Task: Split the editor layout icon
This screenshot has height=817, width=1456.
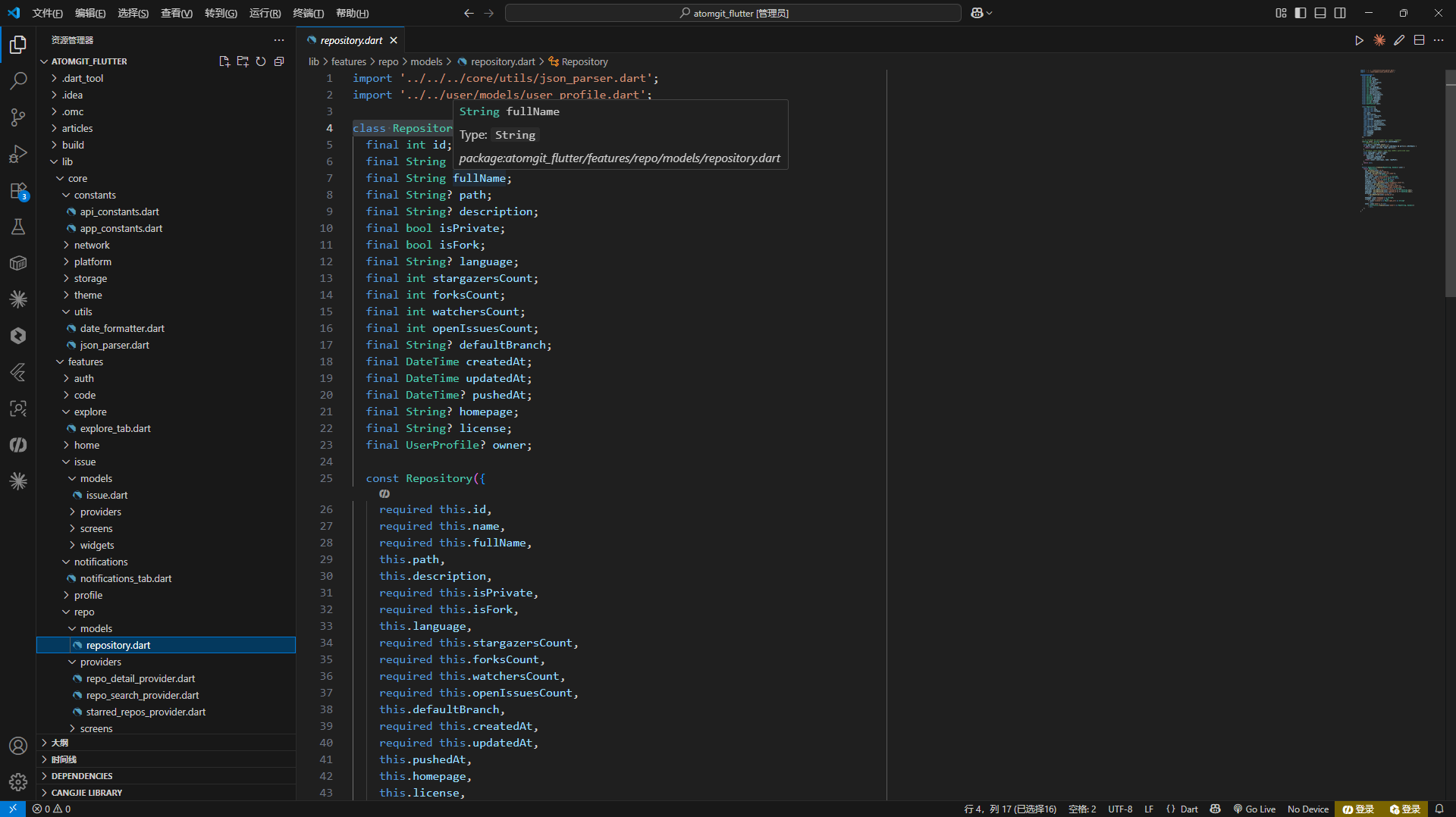Action: [1419, 40]
